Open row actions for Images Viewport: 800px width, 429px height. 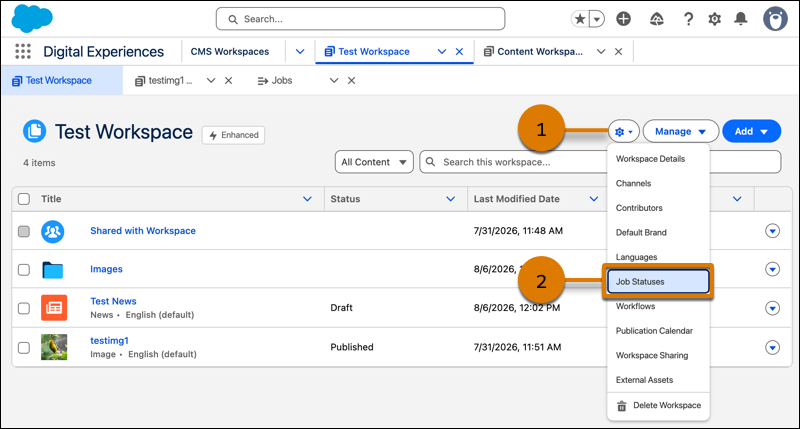point(772,269)
